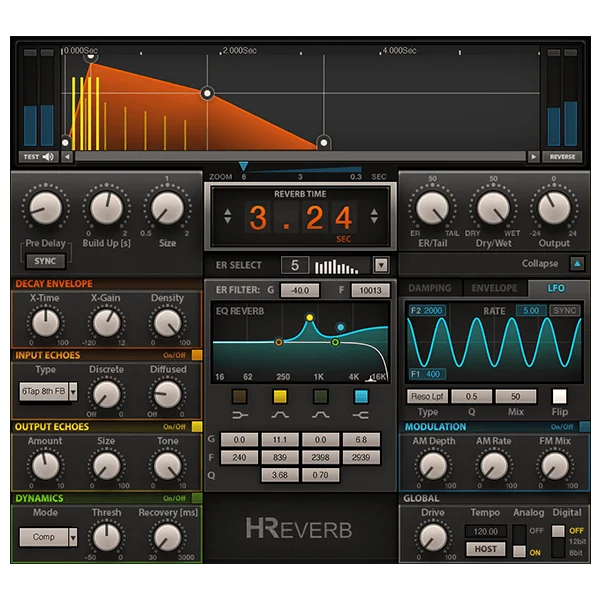
Task: Toggle Output Echoes On/Off yellow switch
Action: click(197, 426)
